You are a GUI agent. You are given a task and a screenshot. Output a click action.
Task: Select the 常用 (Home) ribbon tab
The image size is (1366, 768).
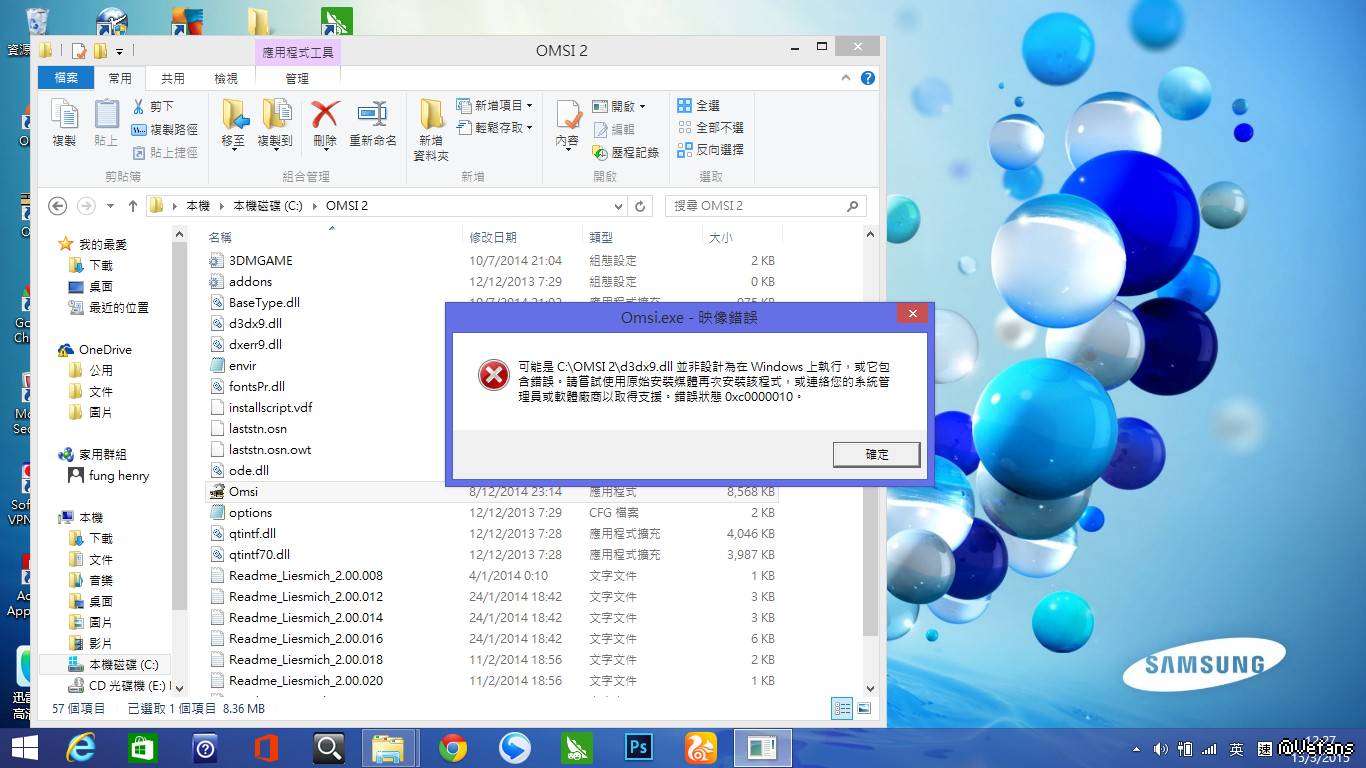tap(120, 78)
